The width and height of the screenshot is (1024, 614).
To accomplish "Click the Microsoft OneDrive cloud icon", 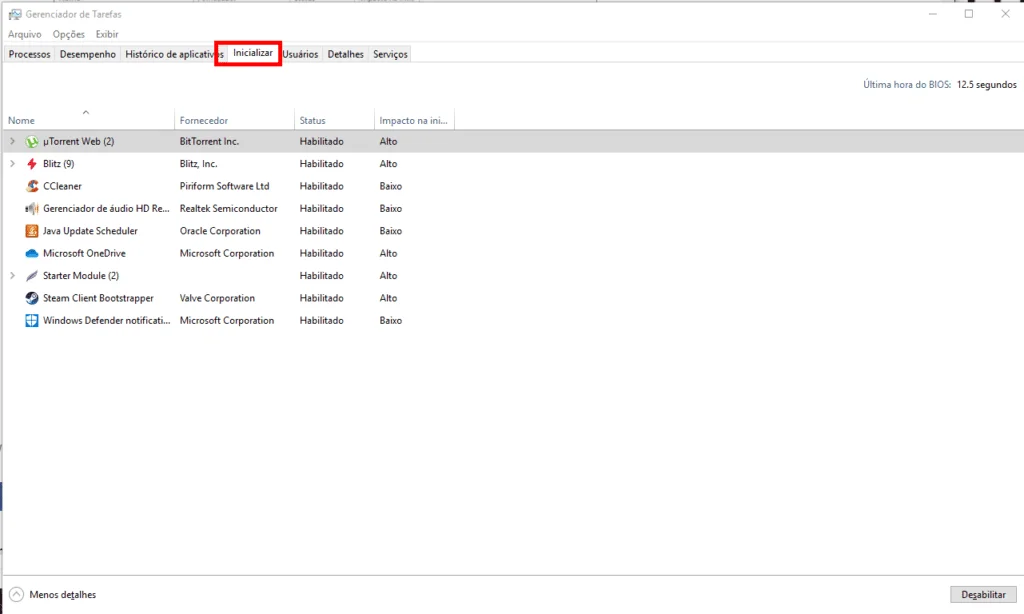I will [31, 253].
